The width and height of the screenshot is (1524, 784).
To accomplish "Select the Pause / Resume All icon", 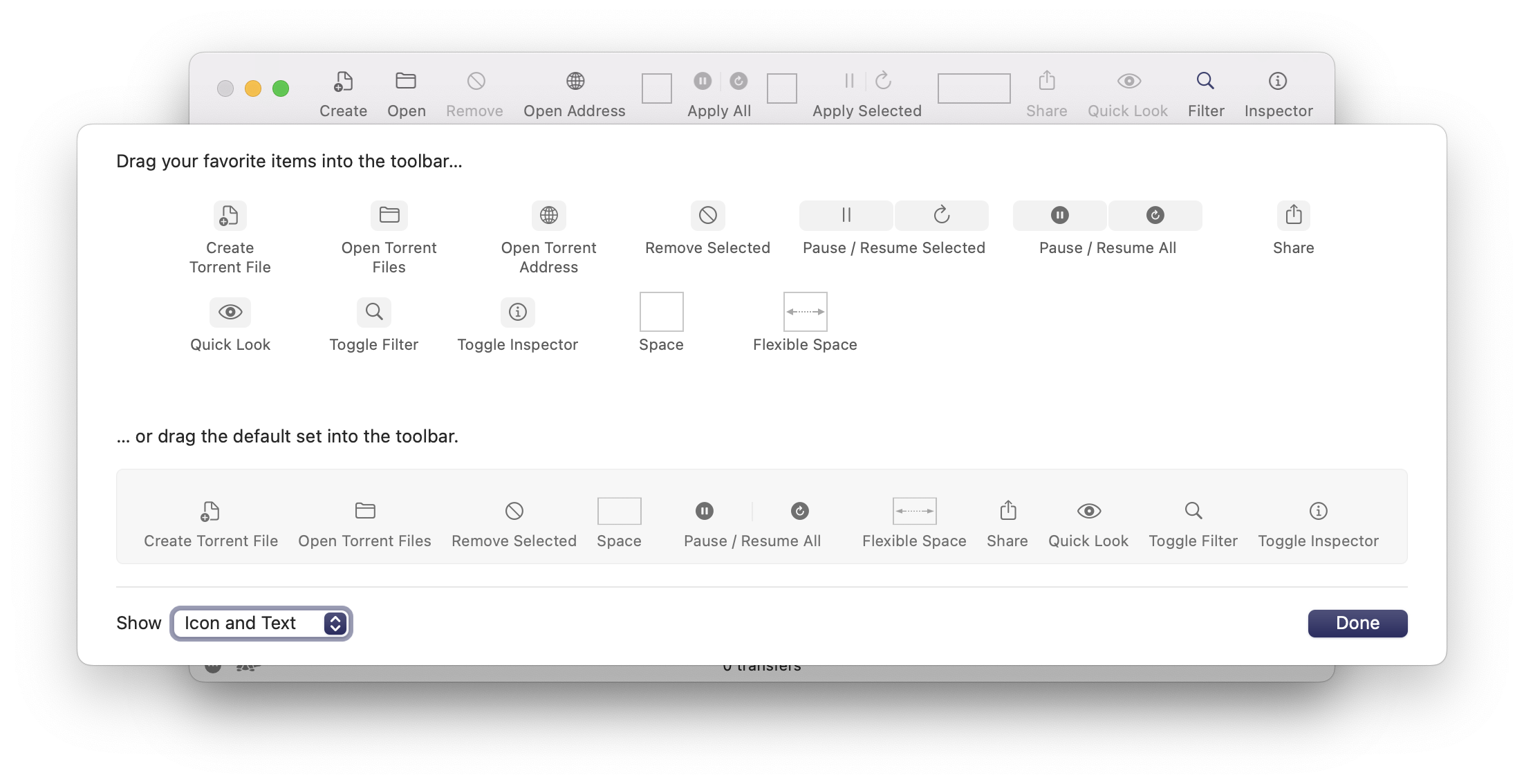I will click(1106, 216).
